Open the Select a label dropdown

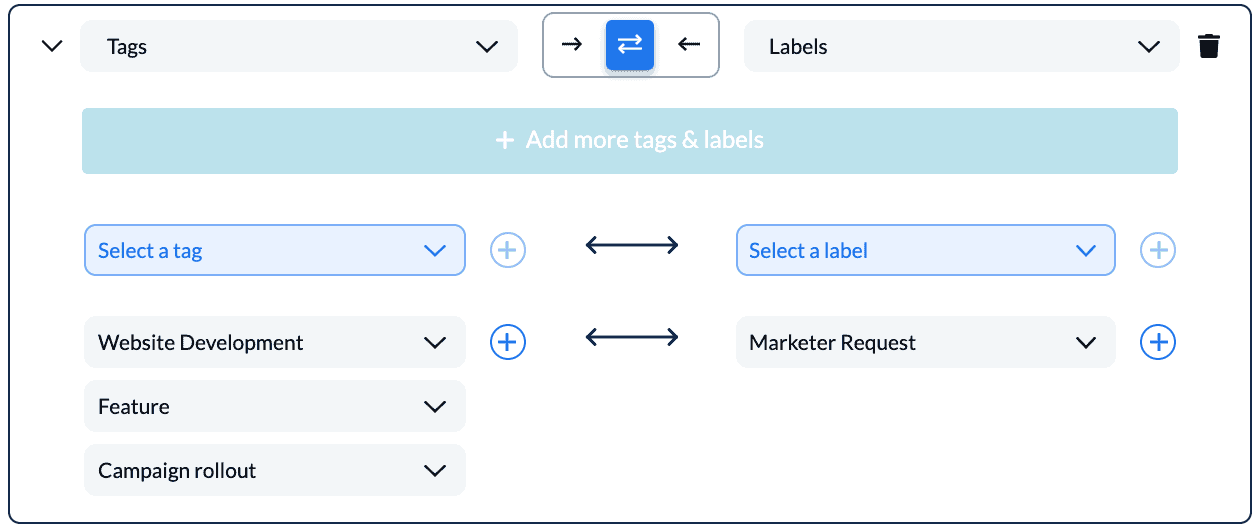(926, 250)
